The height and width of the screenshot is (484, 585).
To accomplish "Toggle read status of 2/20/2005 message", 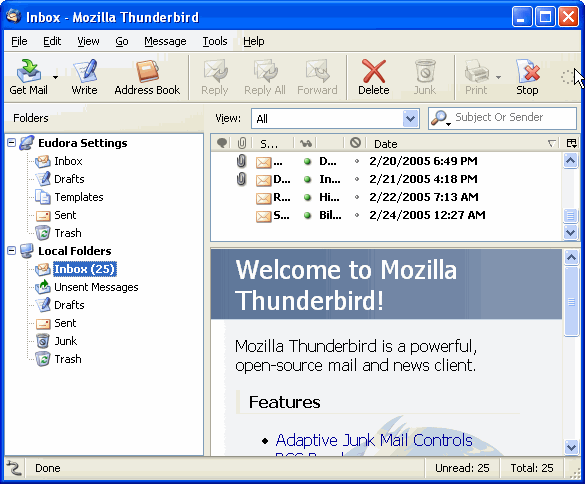I will tap(307, 161).
